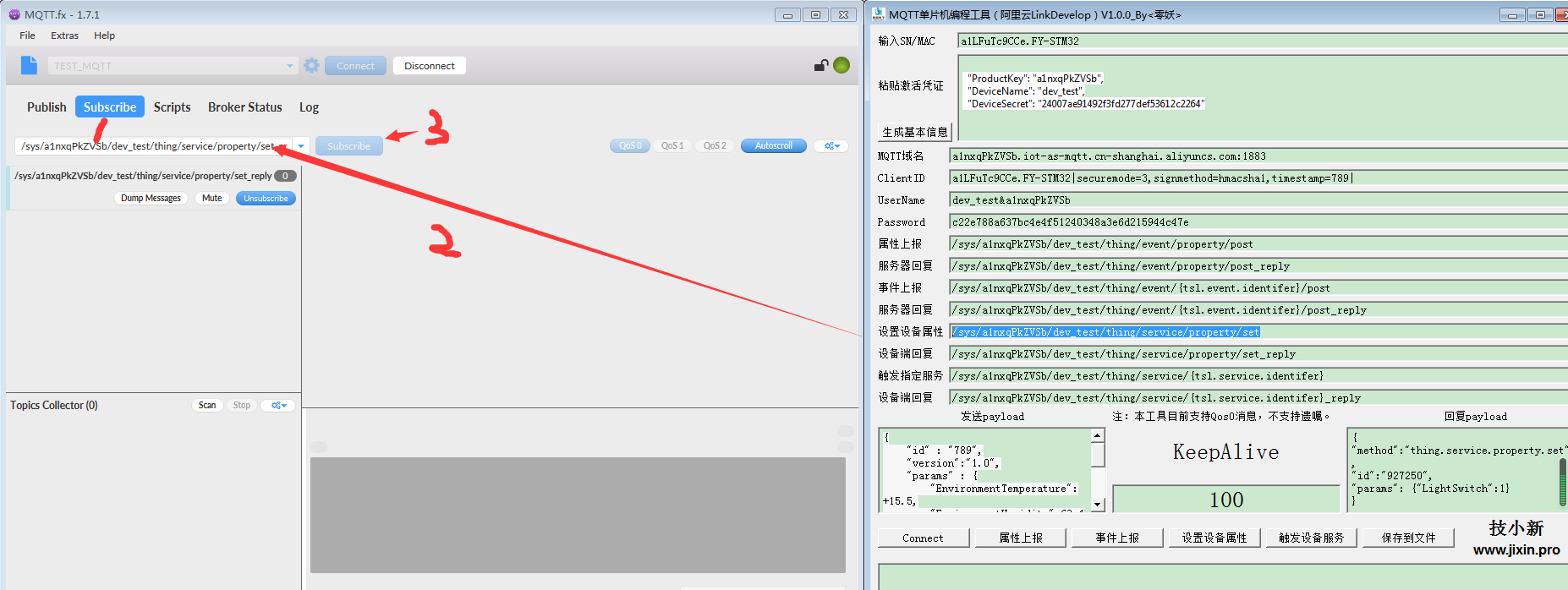This screenshot has height=590, width=1568.
Task: Switch to the Subscribe tab
Action: (x=110, y=107)
